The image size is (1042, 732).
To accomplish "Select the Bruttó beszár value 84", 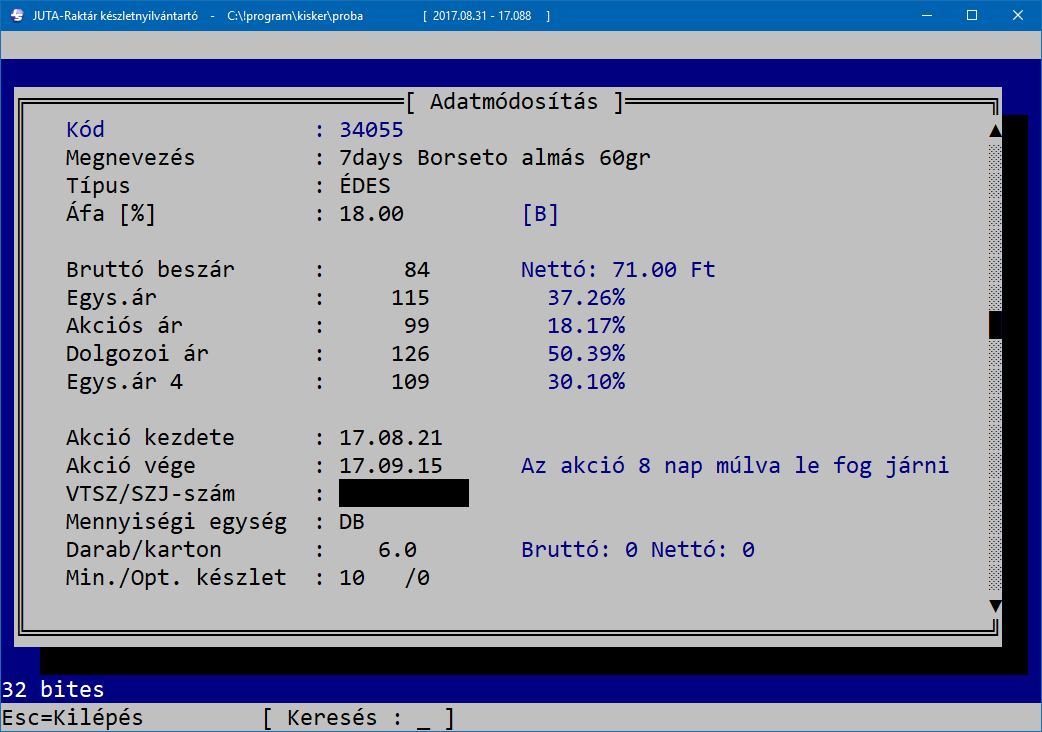I will pos(416,270).
